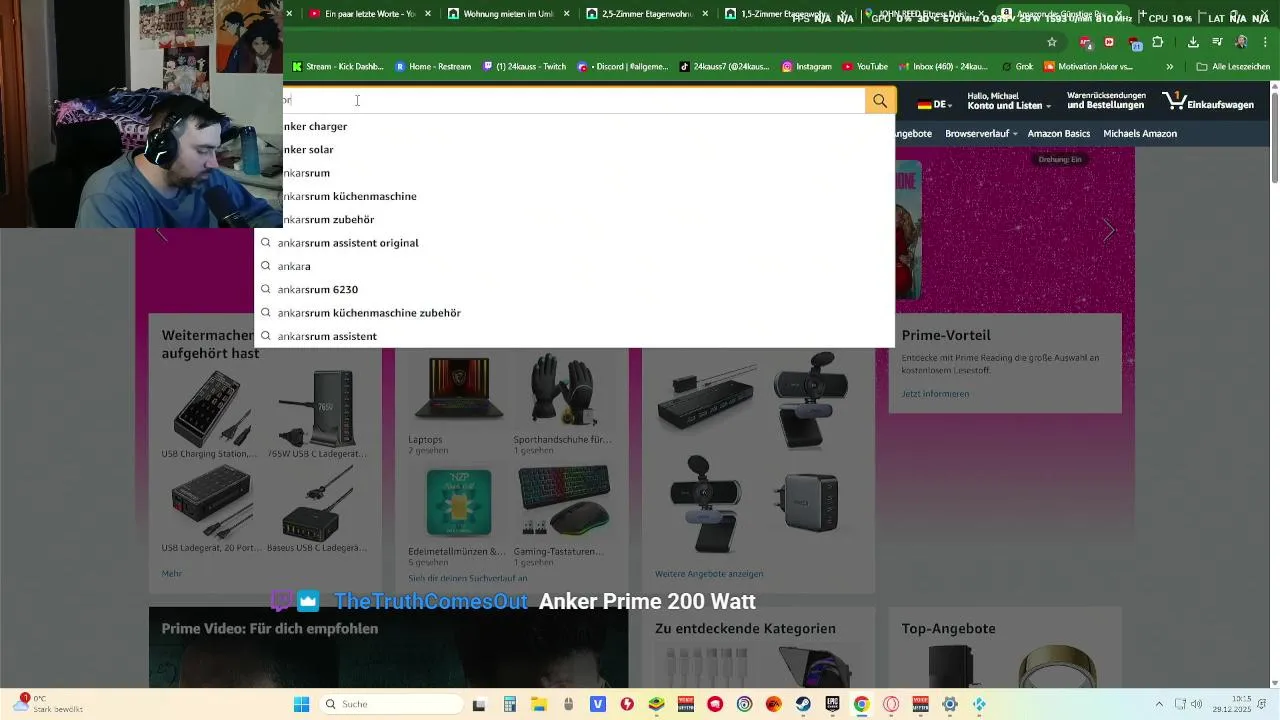Open Windows Start menu
The width and height of the screenshot is (1280, 720).
(x=301, y=704)
